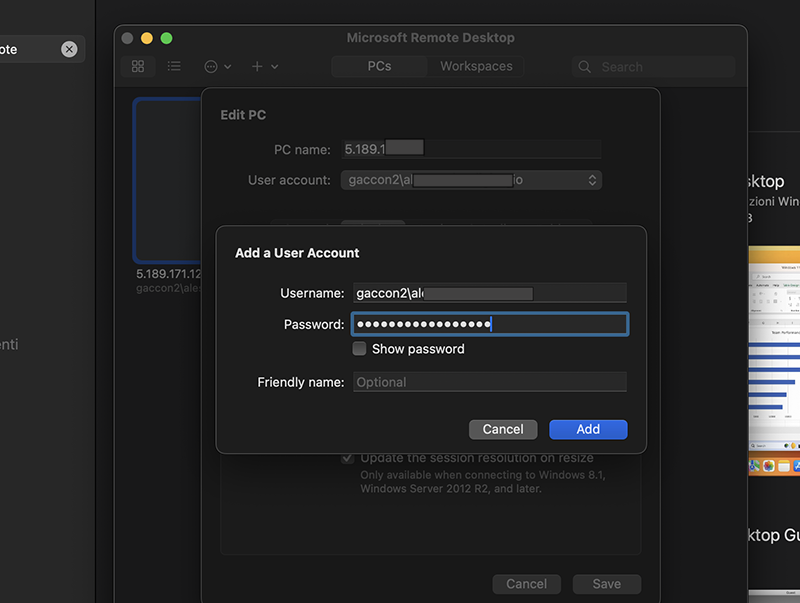Switch to list view icon in toolbar
The image size is (800, 603).
coord(174,66)
